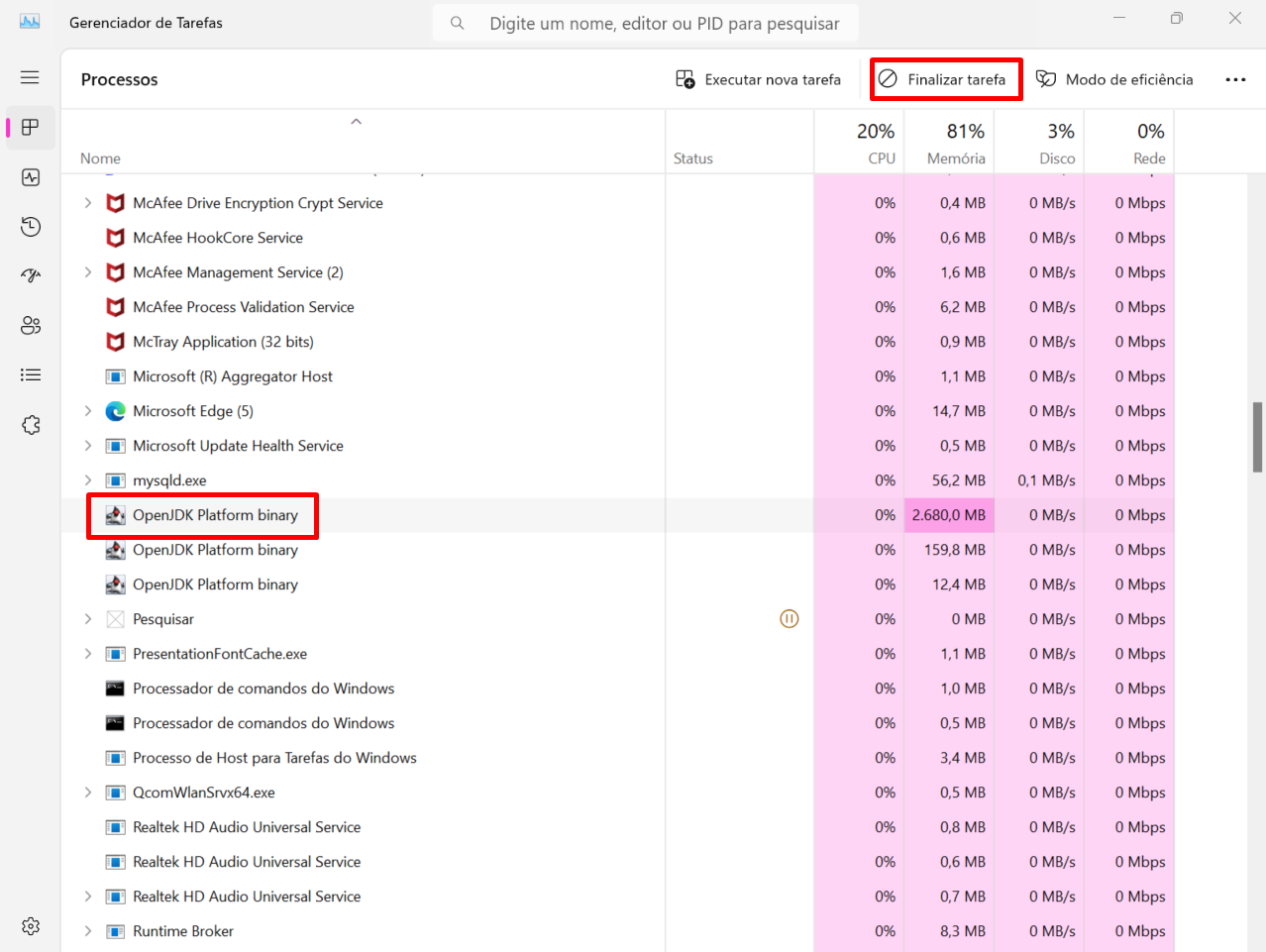Viewport: 1266px width, 952px height.
Task: Sort by the Disco column header
Action: 1039,142
